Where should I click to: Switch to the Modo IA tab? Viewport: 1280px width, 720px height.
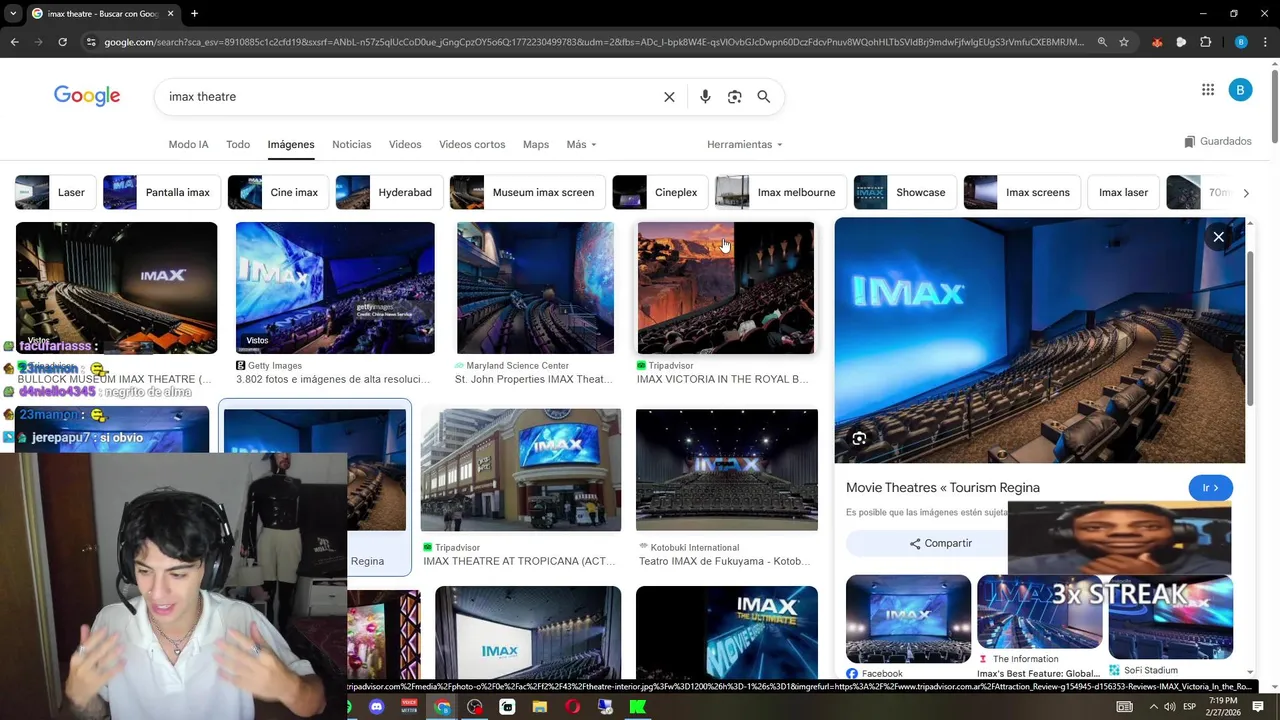(x=188, y=145)
